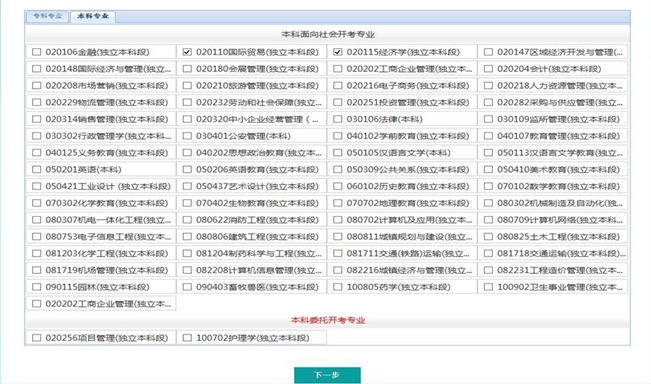Tick the 070302化学教育 checkbox

pos(37,203)
